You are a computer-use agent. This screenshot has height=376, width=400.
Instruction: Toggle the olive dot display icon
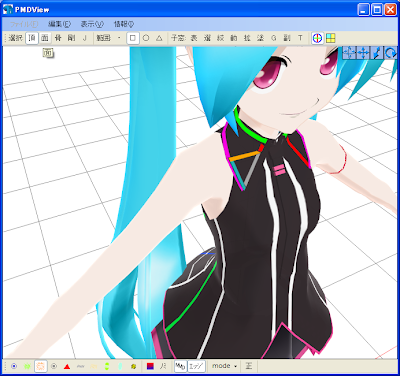click(134, 366)
